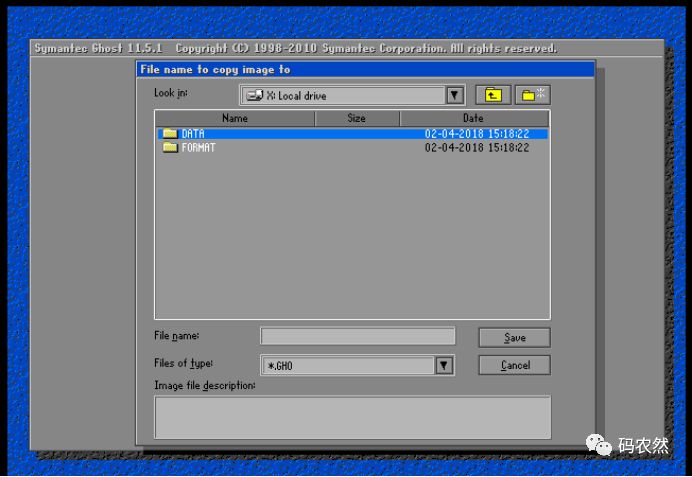Sort by the Size column header
Viewport: 692px width, 477px height.
coord(357,118)
